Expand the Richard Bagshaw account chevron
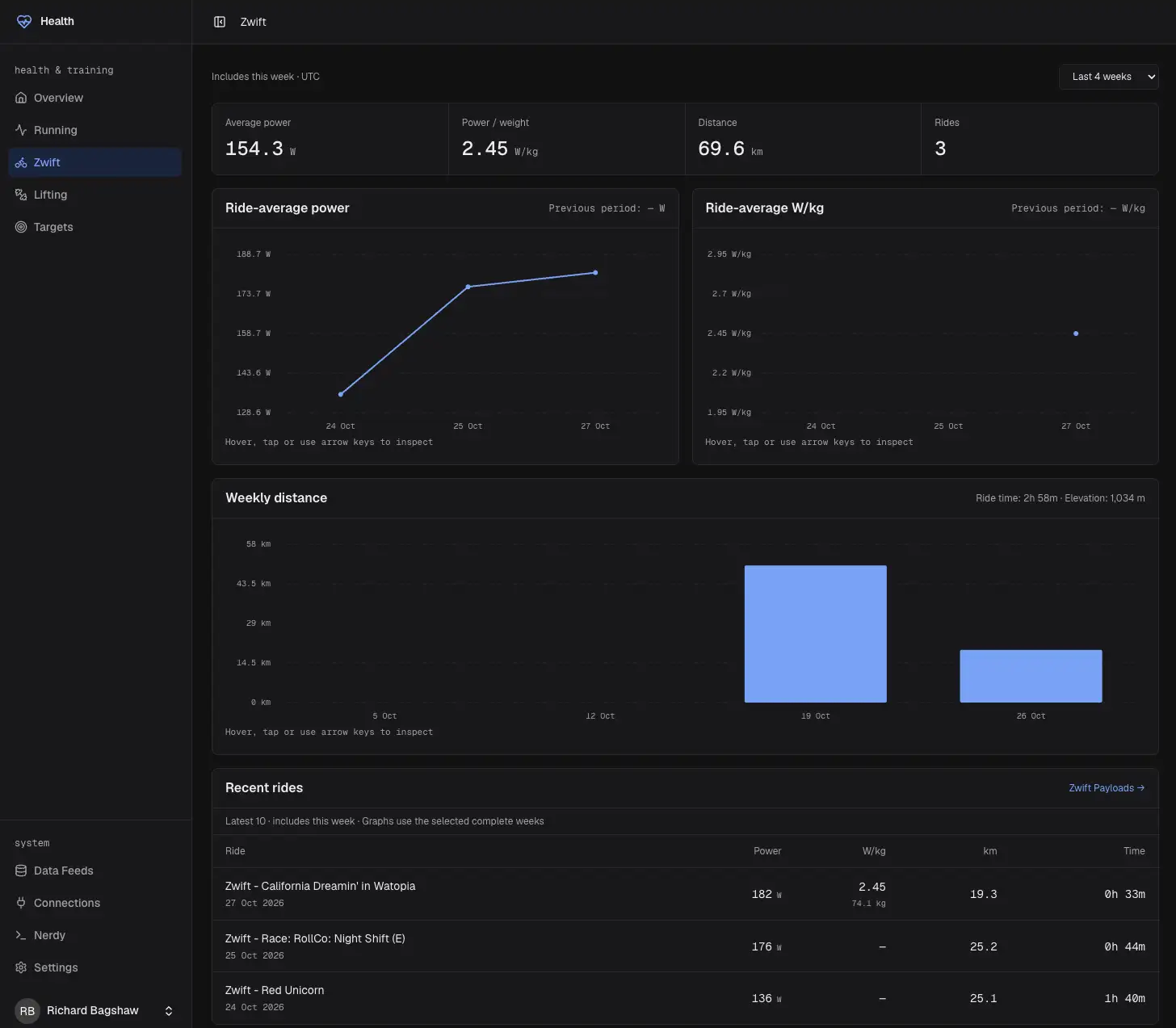Screen dimensions: 1176x1028 (169, 1011)
